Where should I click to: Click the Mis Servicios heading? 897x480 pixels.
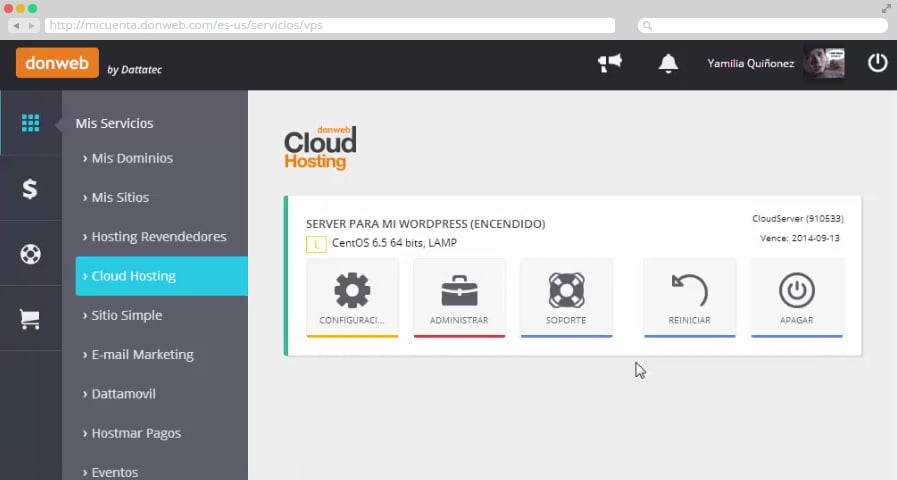[114, 123]
